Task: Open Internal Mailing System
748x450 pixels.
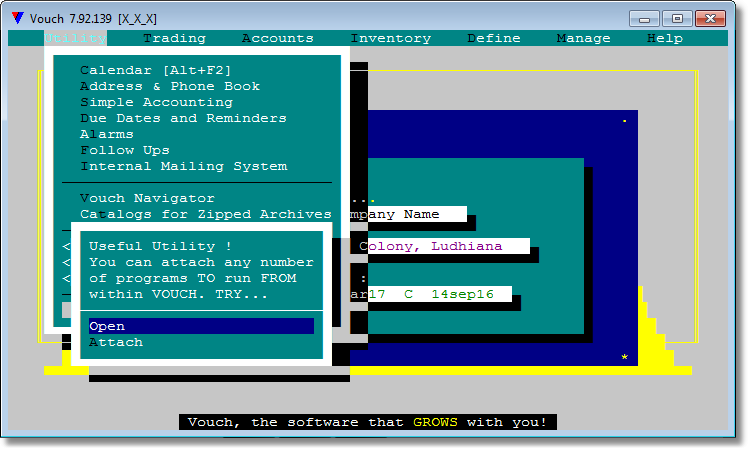Action: [184, 166]
